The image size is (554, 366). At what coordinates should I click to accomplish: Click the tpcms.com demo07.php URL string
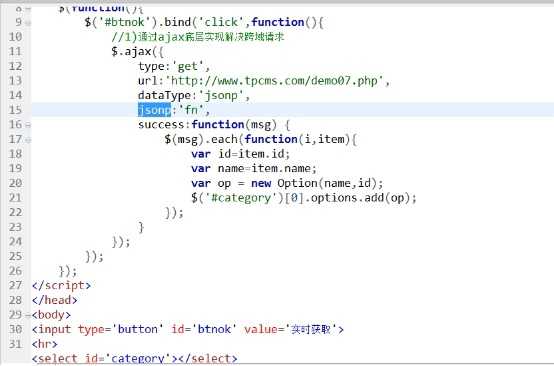275,81
